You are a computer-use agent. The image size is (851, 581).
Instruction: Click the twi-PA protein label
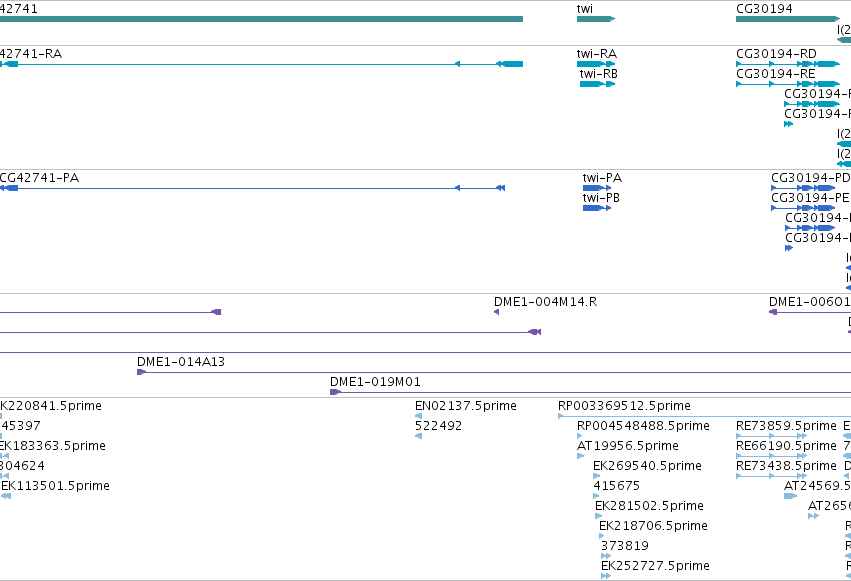pyautogui.click(x=602, y=178)
